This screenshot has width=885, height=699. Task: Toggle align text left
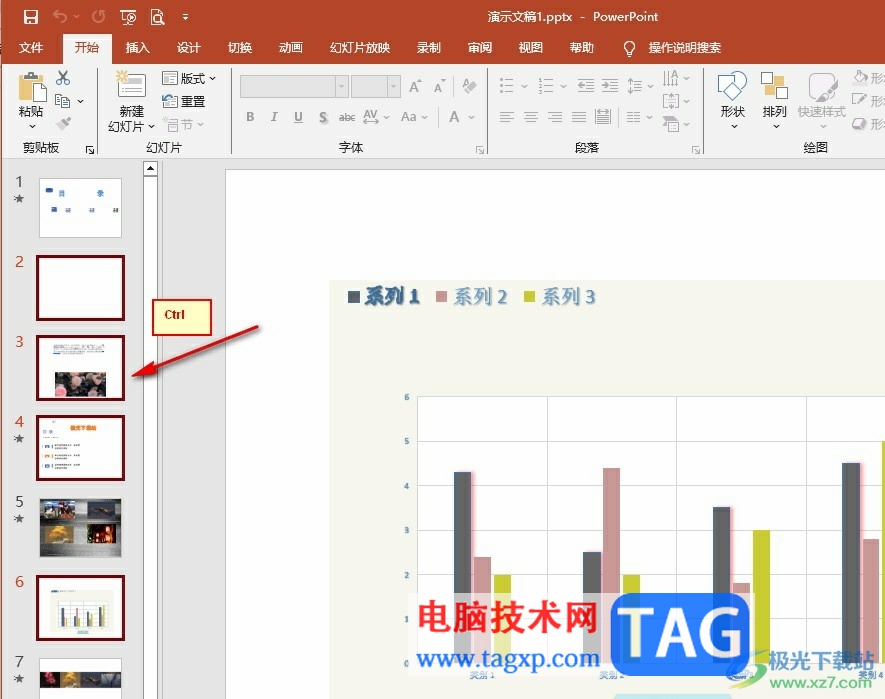(507, 117)
